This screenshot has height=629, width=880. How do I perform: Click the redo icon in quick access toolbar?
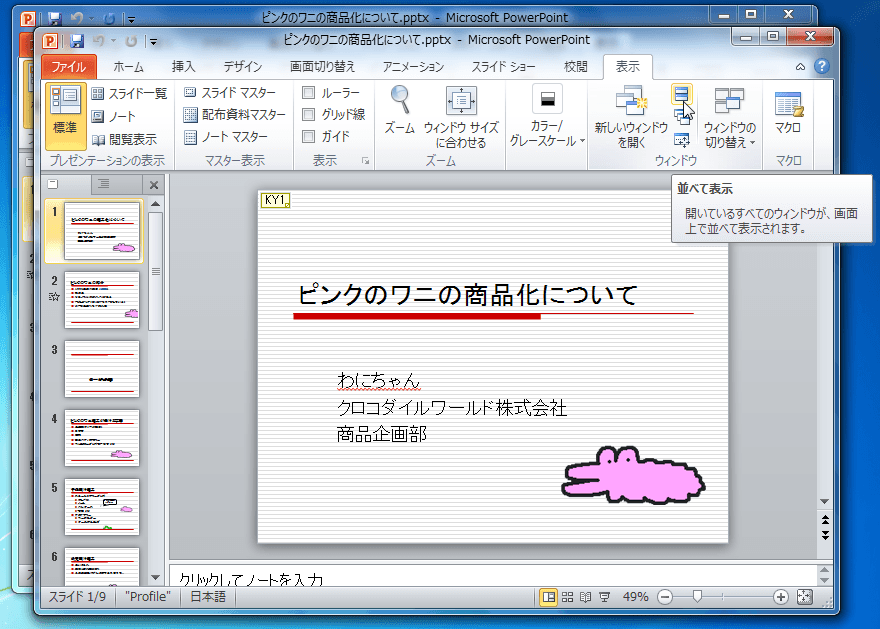pyautogui.click(x=131, y=41)
